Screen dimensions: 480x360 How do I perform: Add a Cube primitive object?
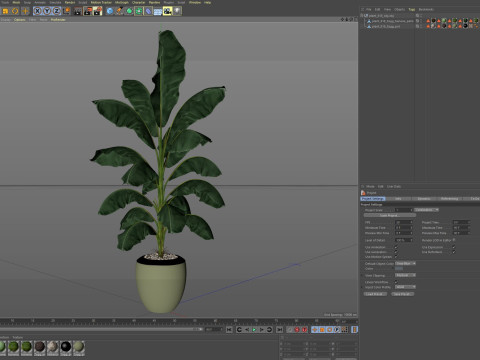click(110, 11)
